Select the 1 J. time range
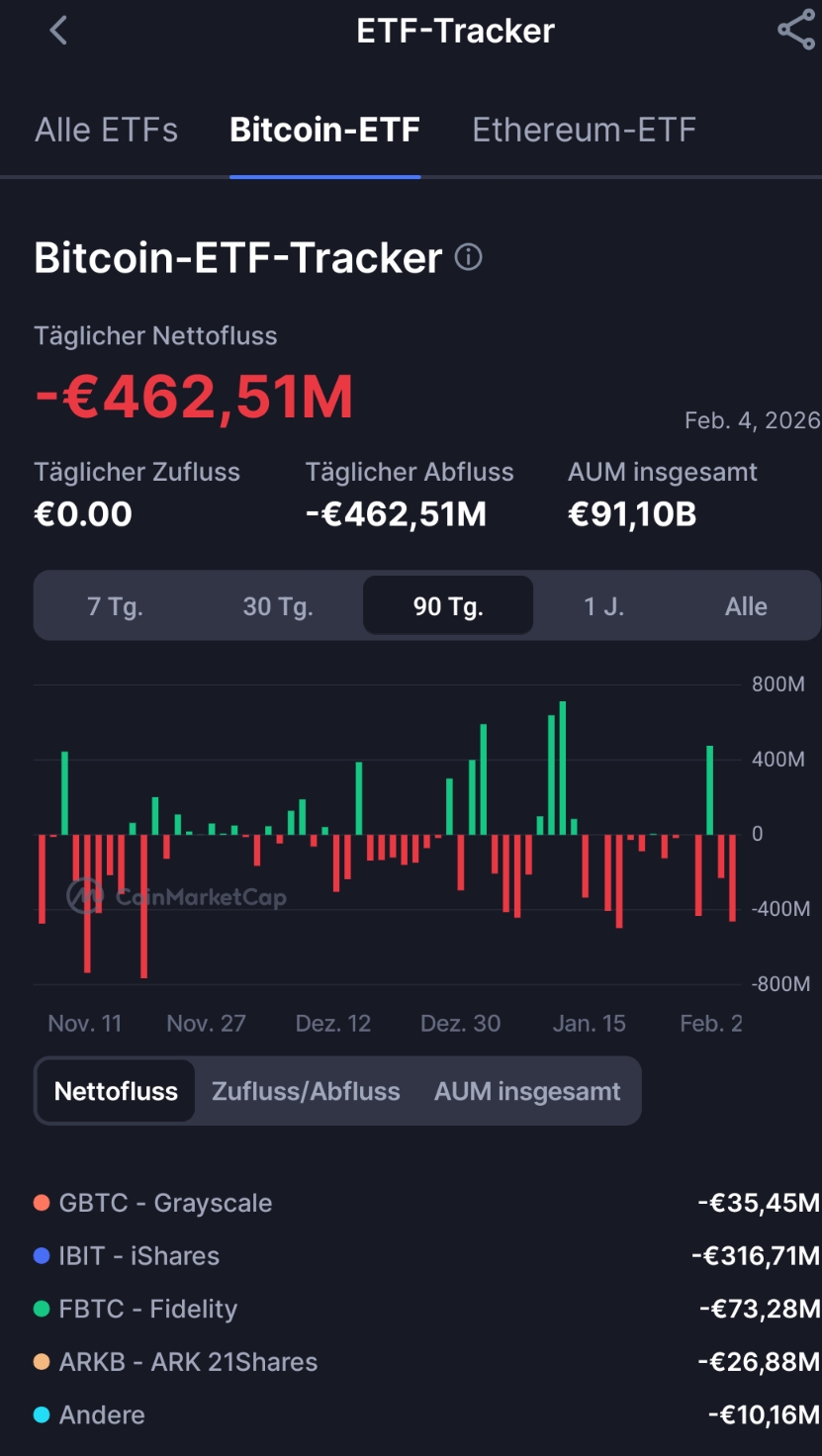 (x=603, y=606)
